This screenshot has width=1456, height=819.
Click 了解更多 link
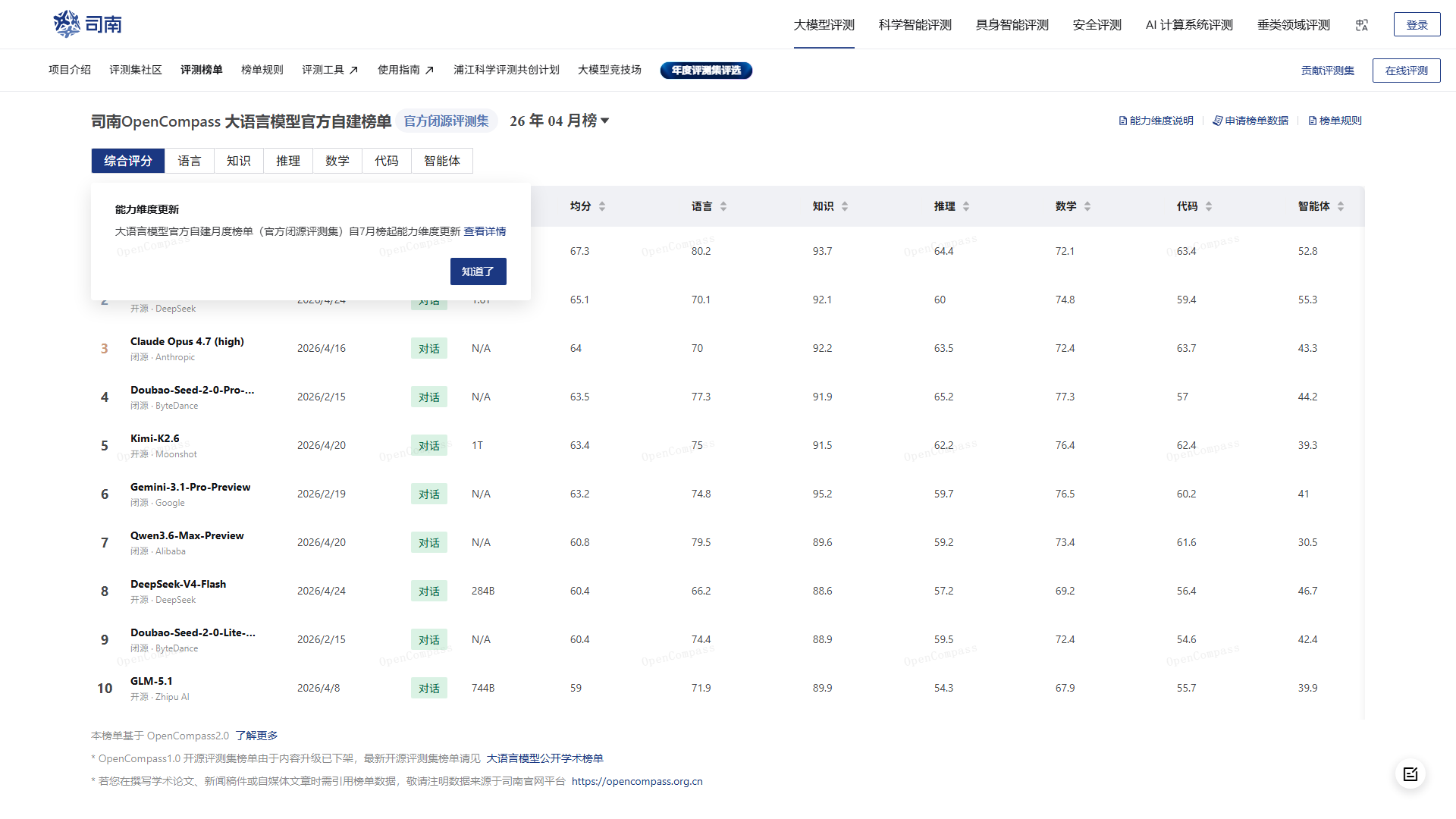(256, 736)
